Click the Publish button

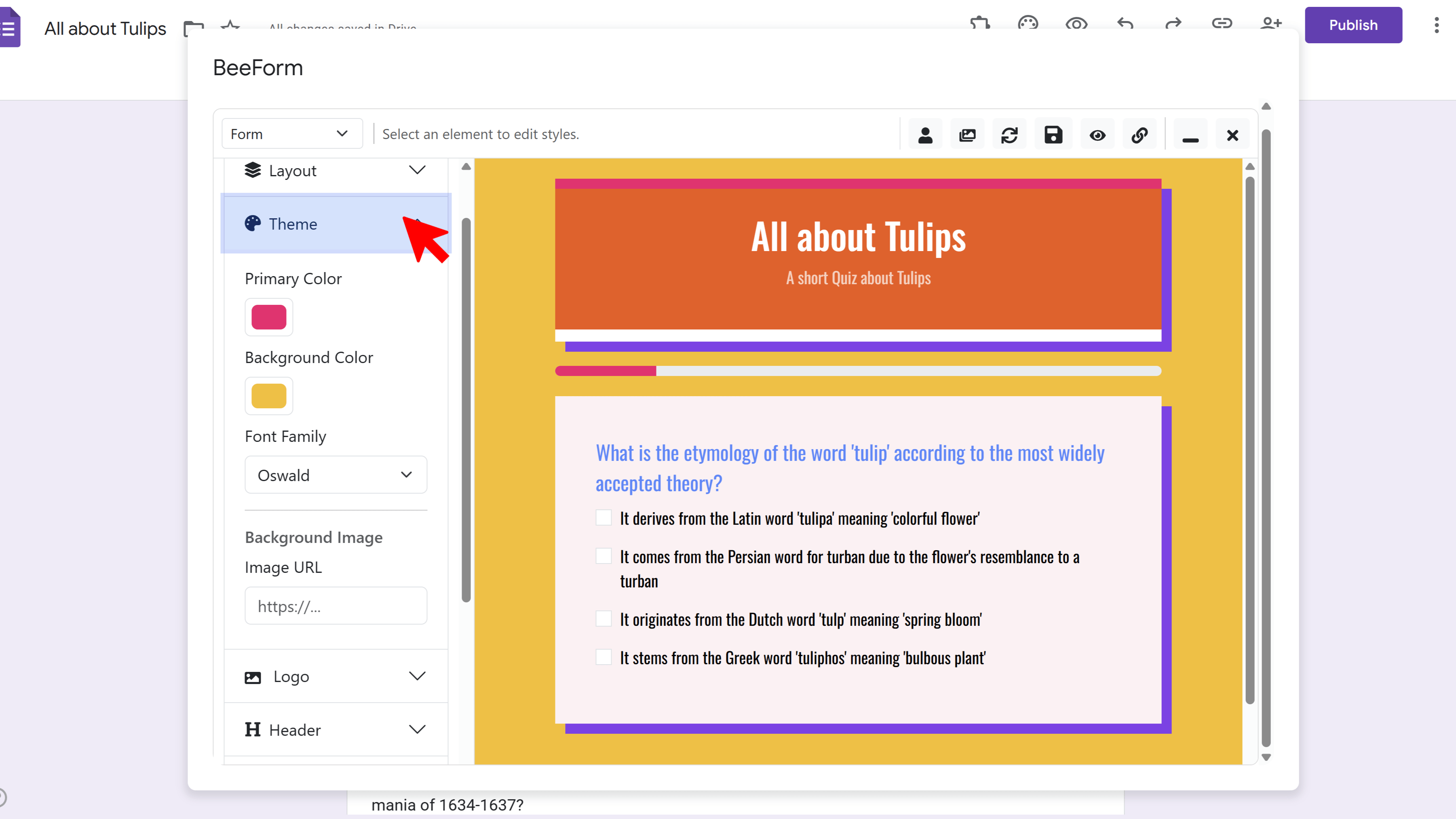pos(1353,25)
